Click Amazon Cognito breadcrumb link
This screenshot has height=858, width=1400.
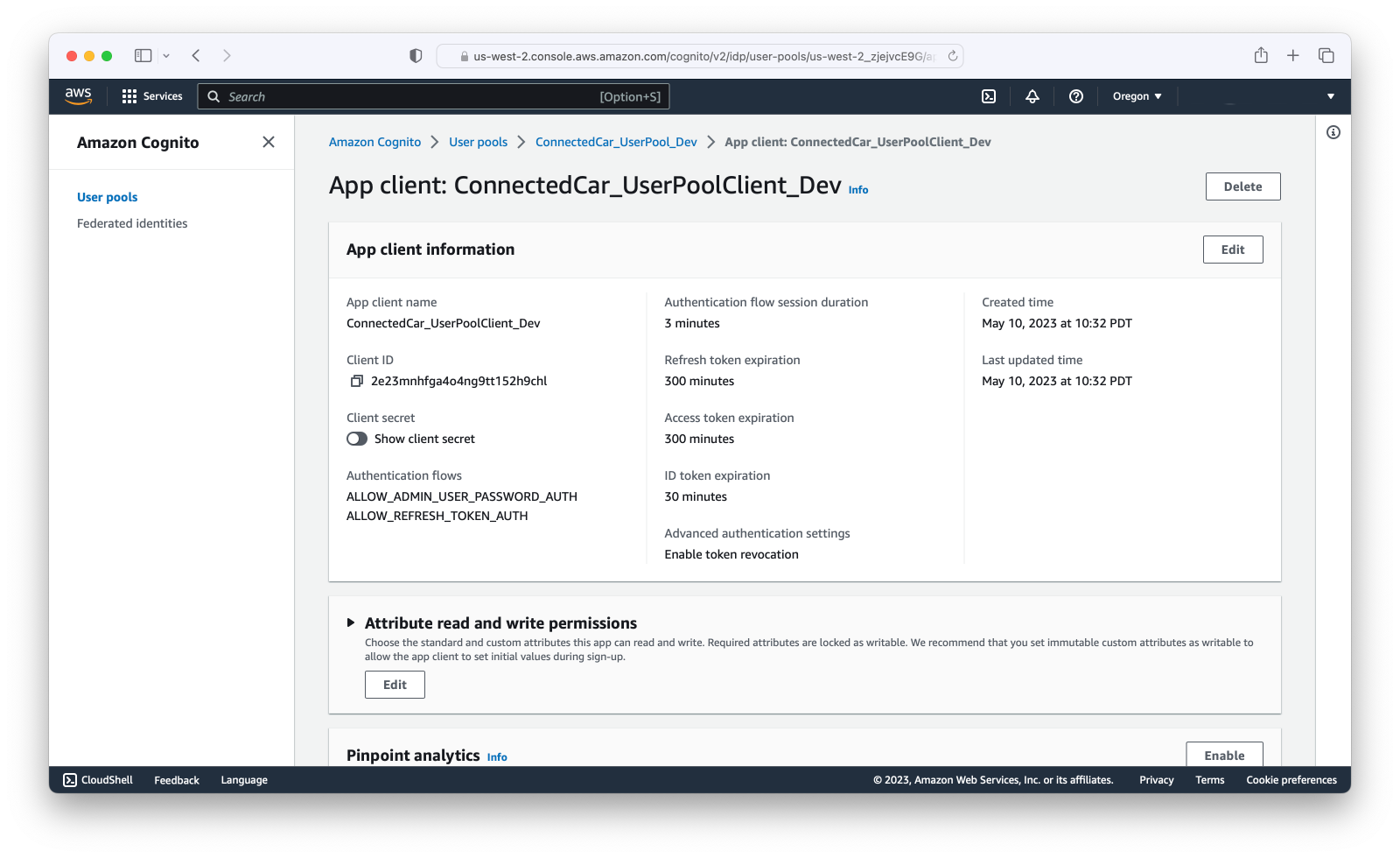(374, 142)
